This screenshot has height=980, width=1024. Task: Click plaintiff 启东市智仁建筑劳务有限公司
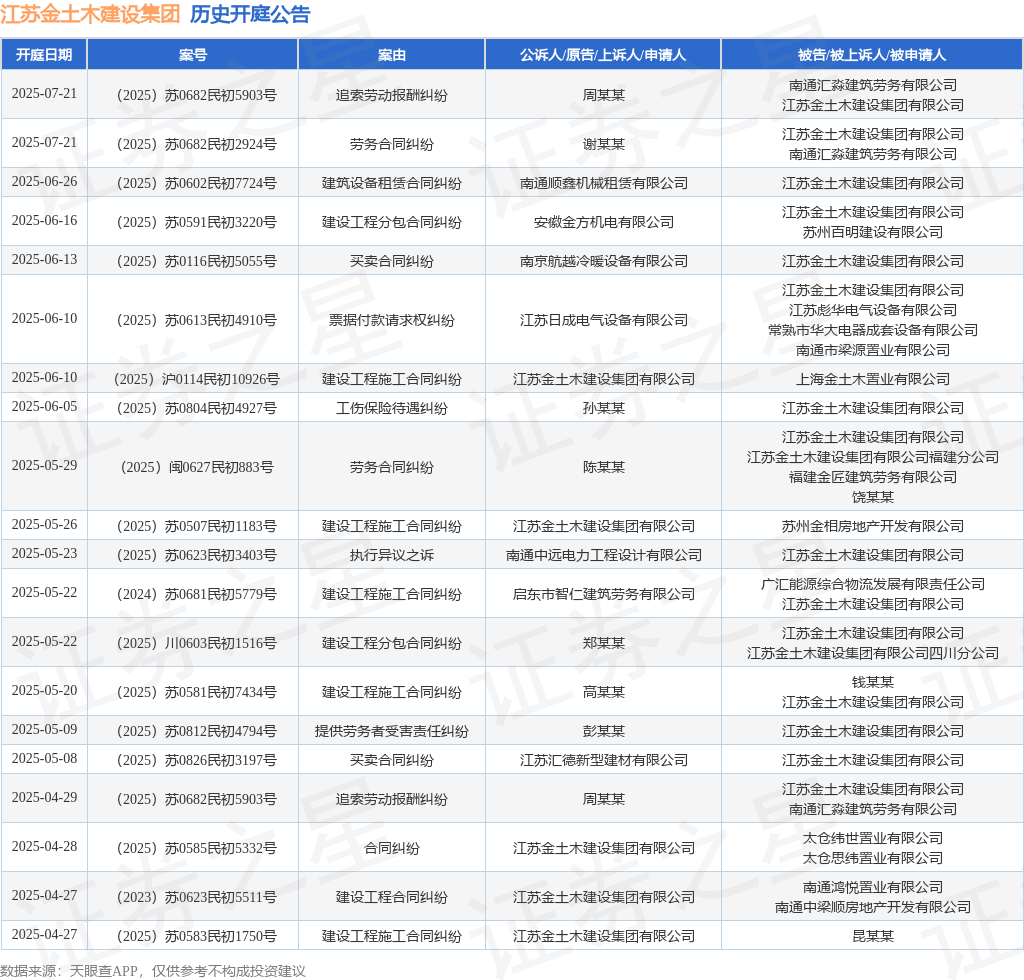click(x=603, y=595)
